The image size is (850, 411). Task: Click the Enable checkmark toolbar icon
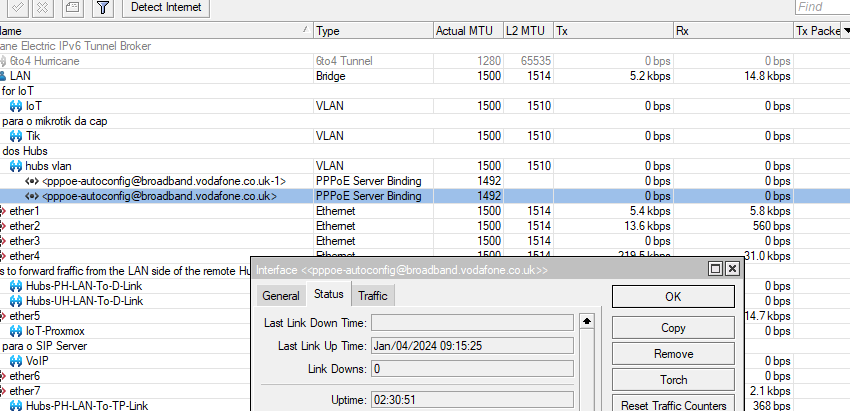pos(19,8)
